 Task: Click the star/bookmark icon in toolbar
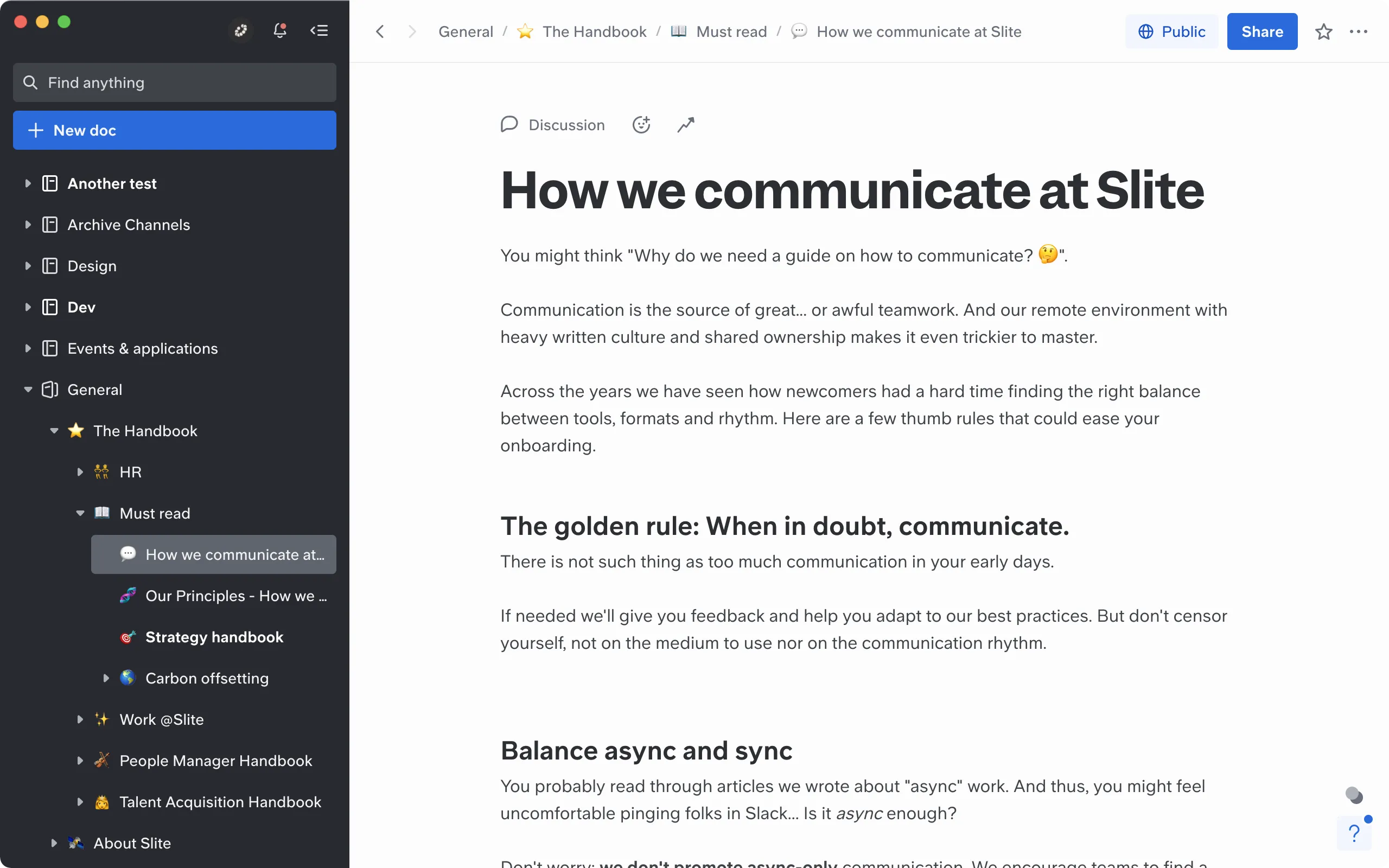point(1322,31)
